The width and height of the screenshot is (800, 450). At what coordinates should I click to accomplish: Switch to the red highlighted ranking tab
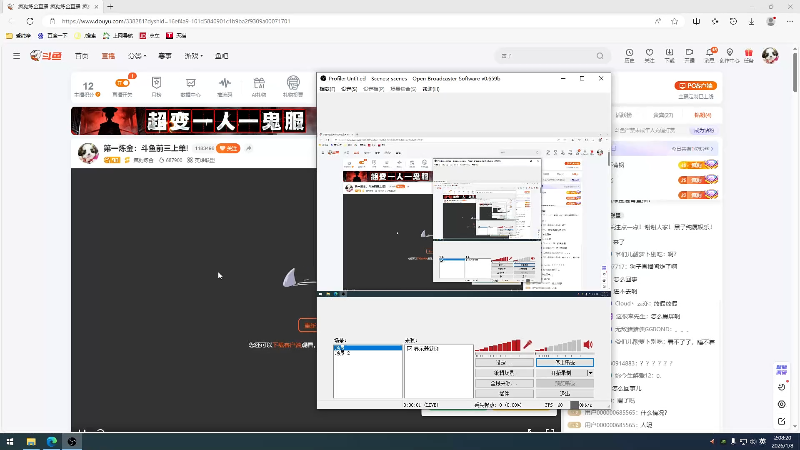click(703, 115)
